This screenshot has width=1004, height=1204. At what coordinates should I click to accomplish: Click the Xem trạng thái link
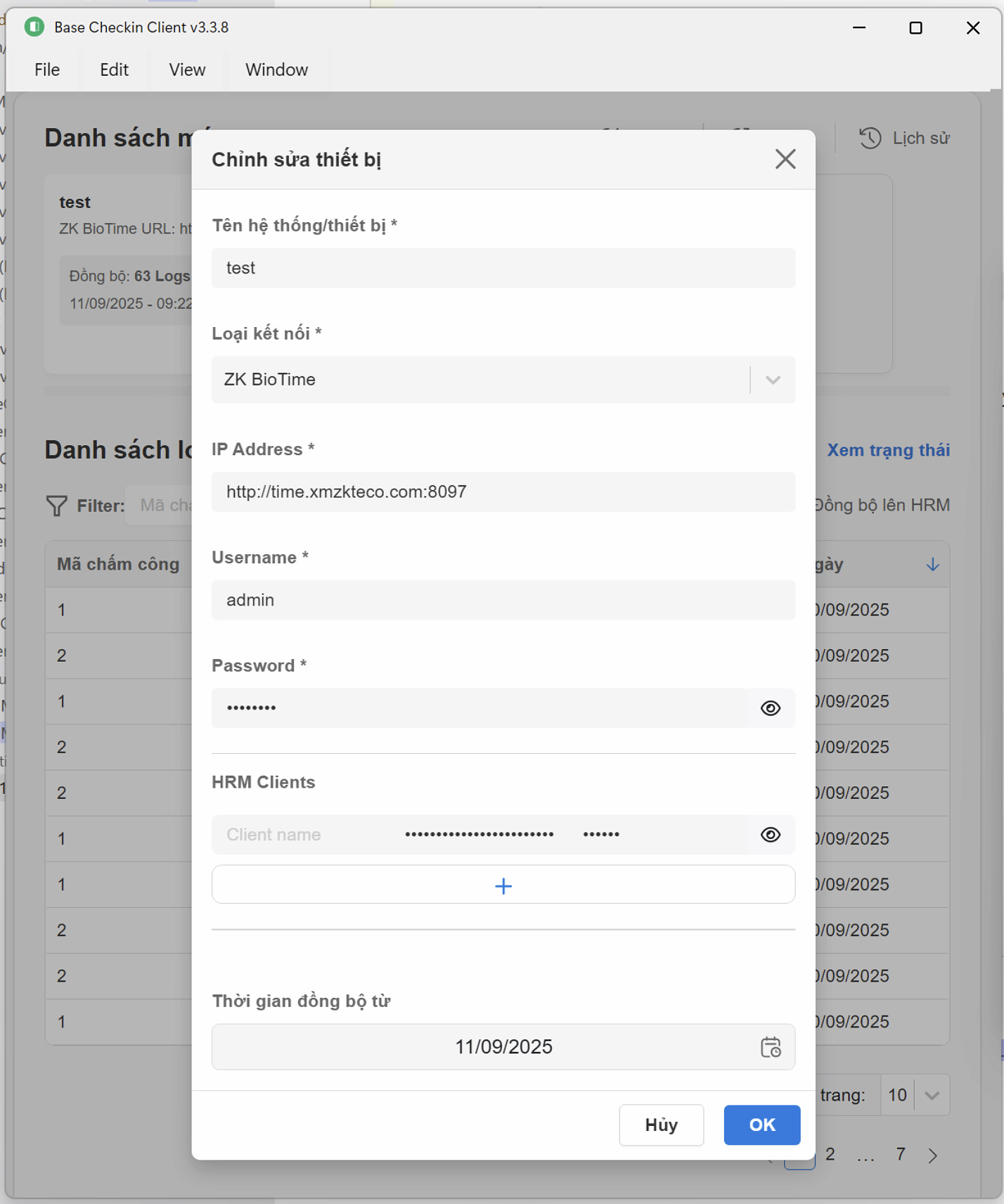tap(888, 450)
